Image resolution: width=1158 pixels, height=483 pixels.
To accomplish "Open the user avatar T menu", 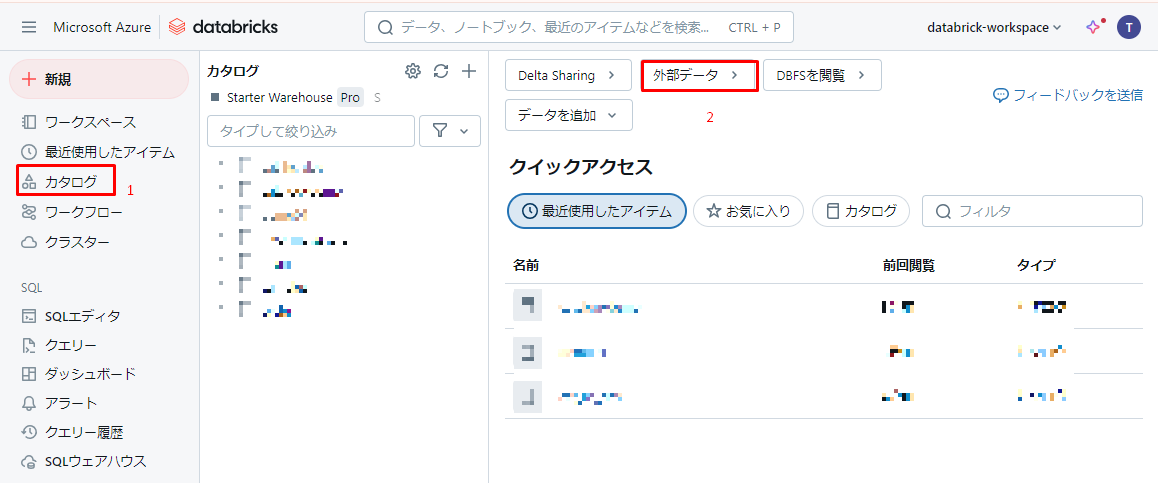I will point(1128,27).
